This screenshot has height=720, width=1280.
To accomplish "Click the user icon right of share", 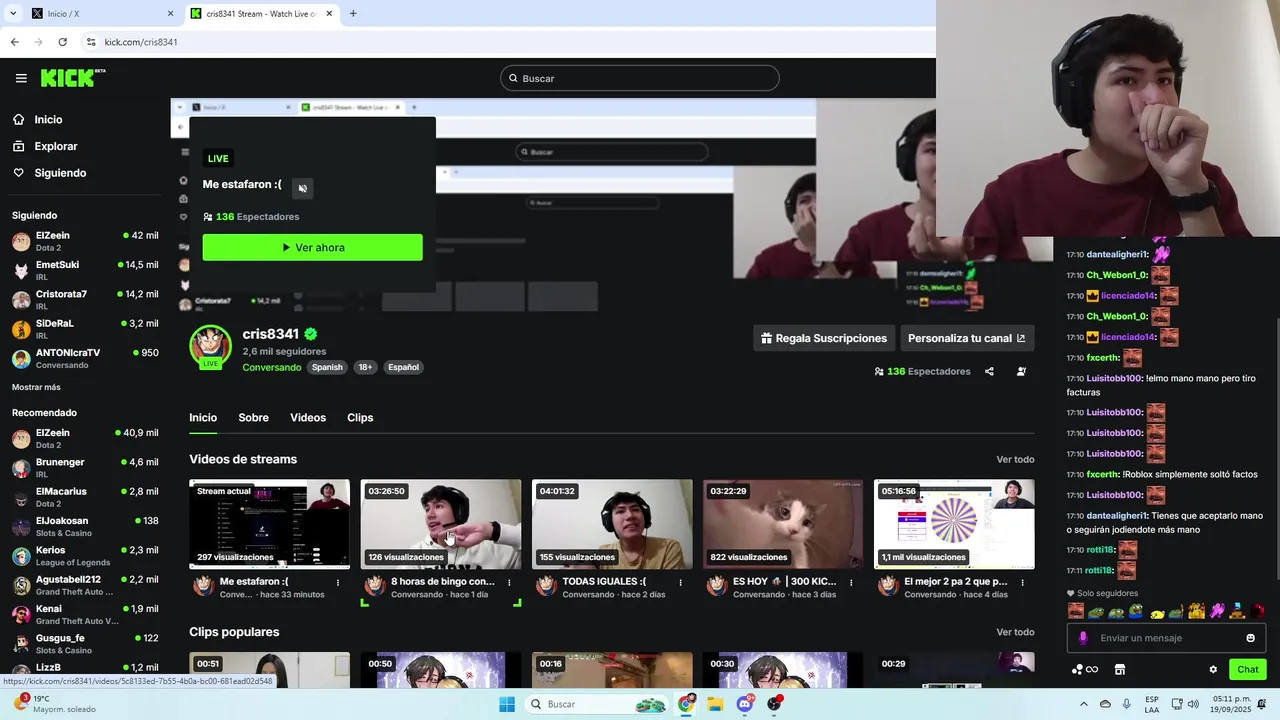I will click(1021, 371).
